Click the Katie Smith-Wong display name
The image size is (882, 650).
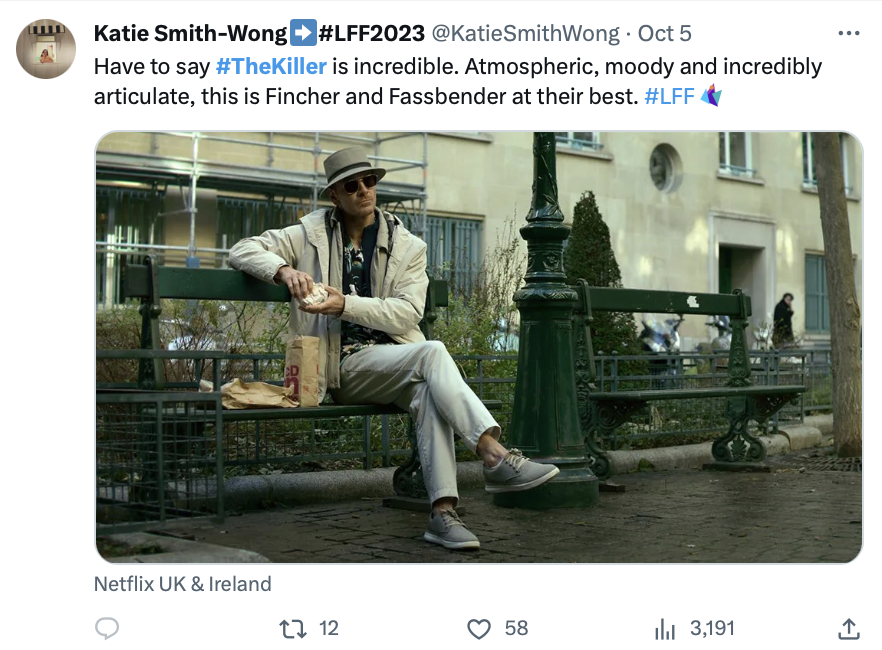[189, 33]
